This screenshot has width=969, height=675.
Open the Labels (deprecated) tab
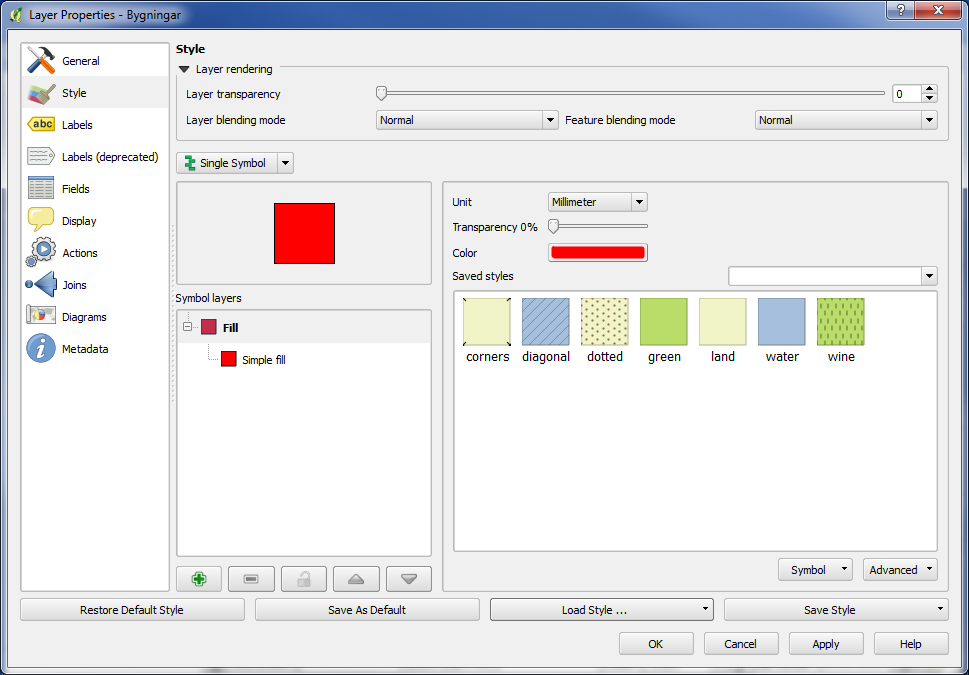tap(95, 157)
